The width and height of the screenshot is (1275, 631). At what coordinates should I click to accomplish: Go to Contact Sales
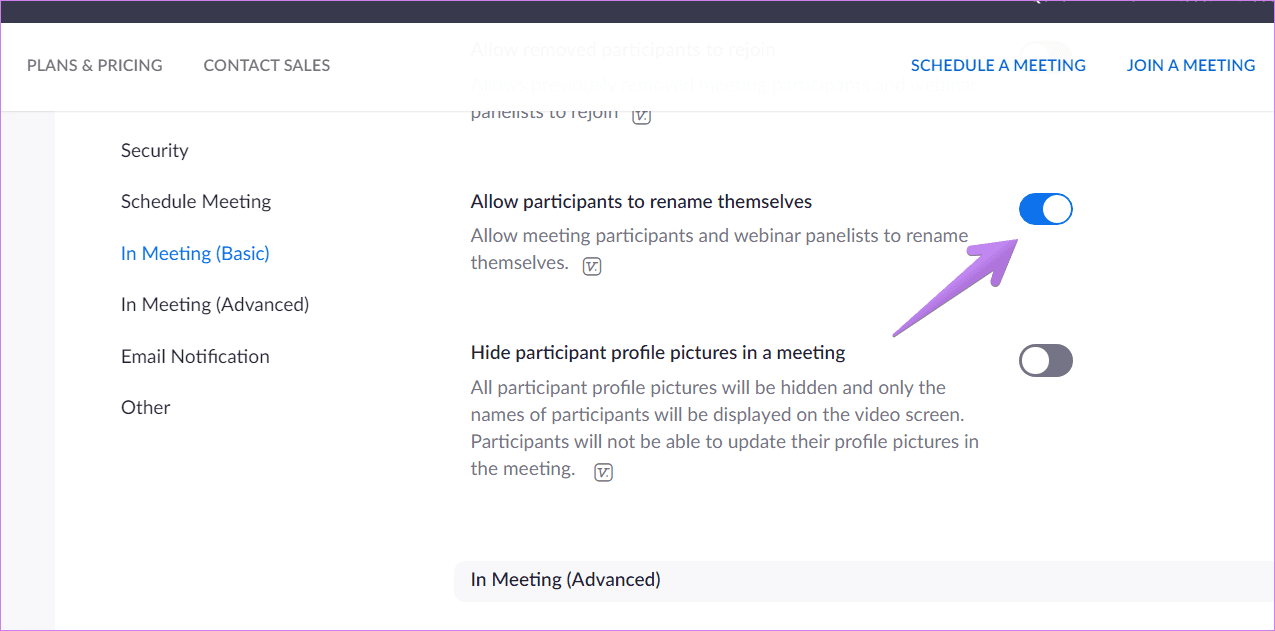click(267, 65)
